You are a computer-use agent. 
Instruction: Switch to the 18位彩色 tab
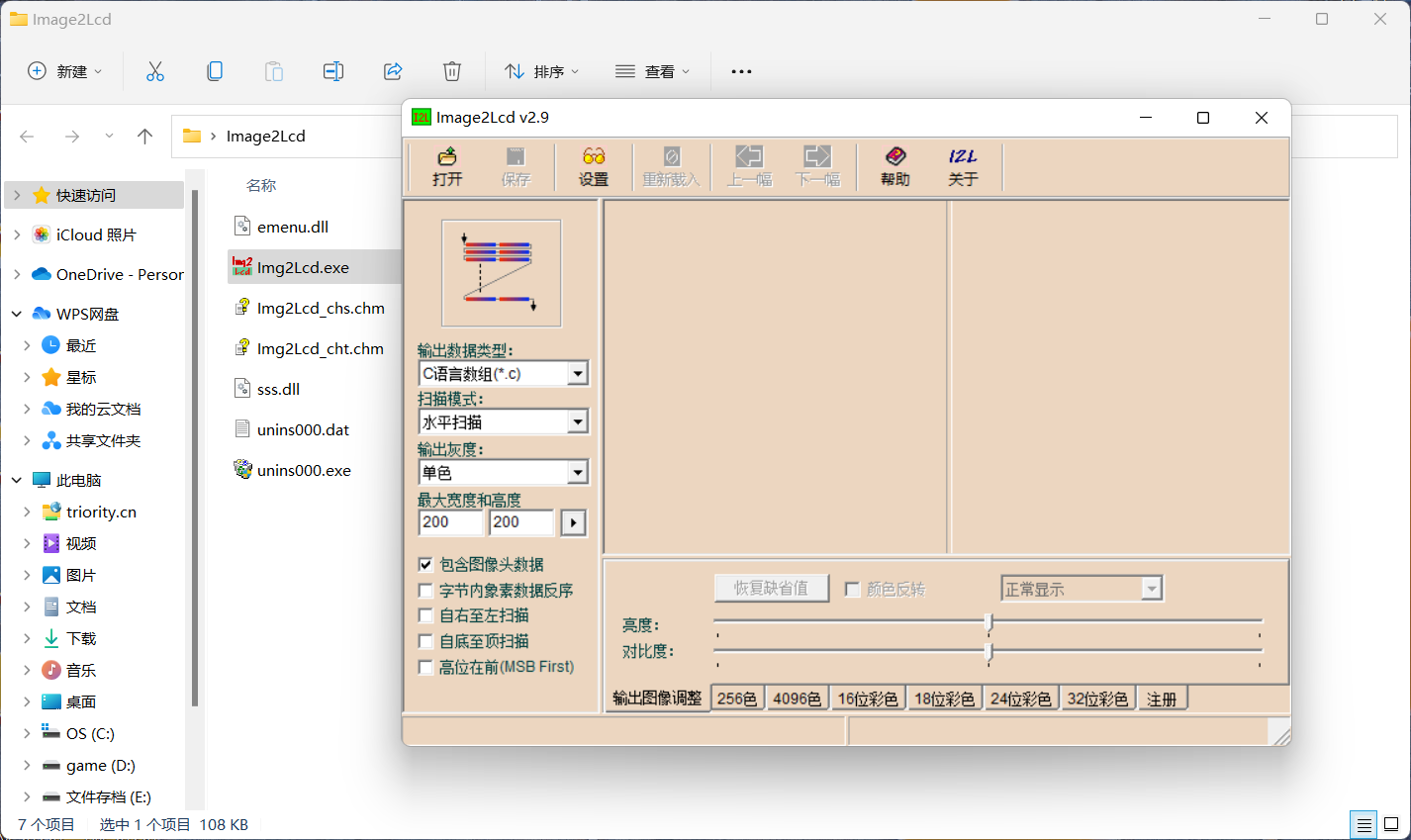944,699
